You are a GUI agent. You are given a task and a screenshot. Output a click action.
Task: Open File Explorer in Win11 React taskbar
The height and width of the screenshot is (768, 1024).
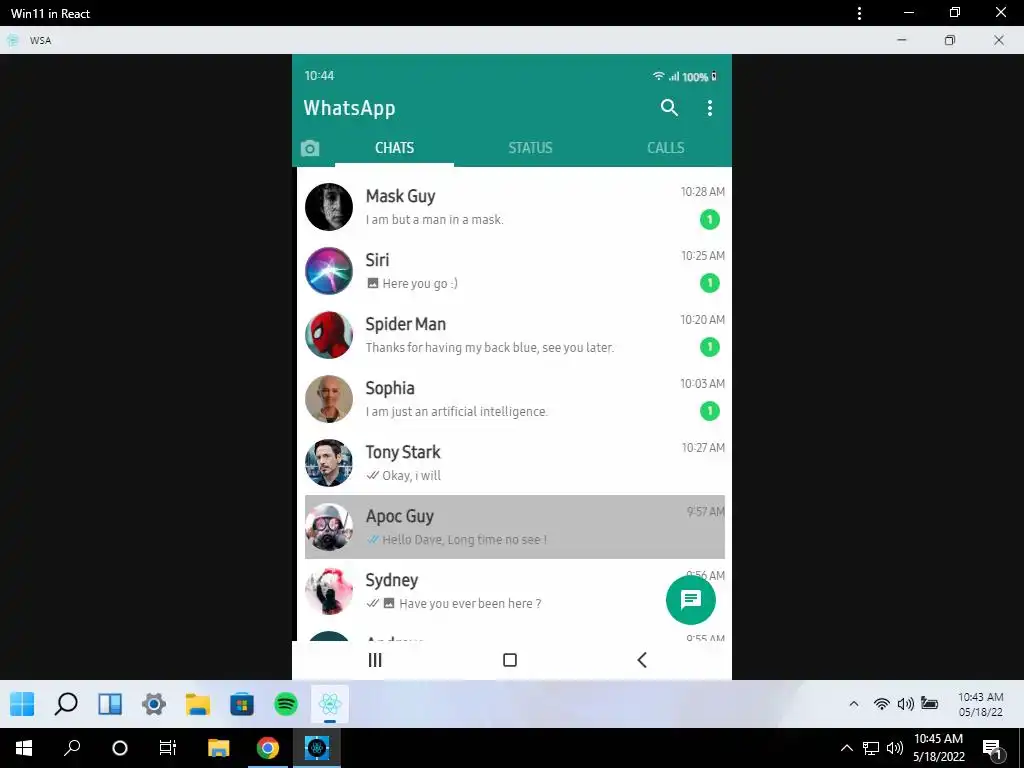(x=198, y=704)
